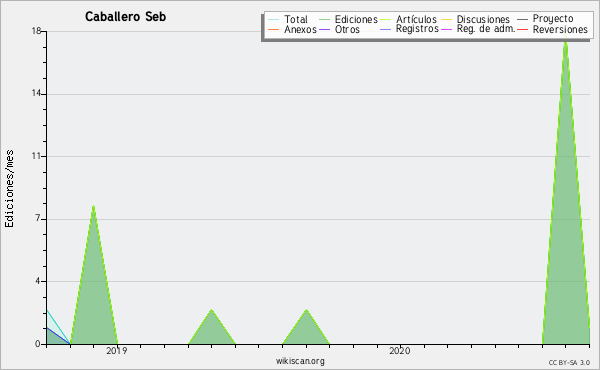Viewport: 600px width, 370px height.
Task: Click the cyan Total legend color line
Action: pos(274,20)
